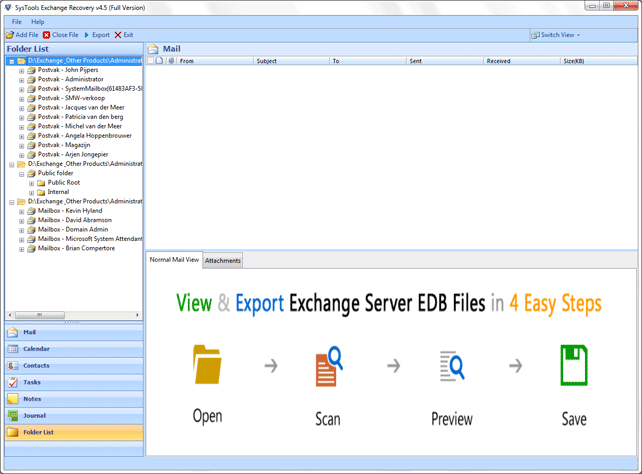
Task: Select Mailbox - Domain Admin
Action: pyautogui.click(x=73, y=229)
